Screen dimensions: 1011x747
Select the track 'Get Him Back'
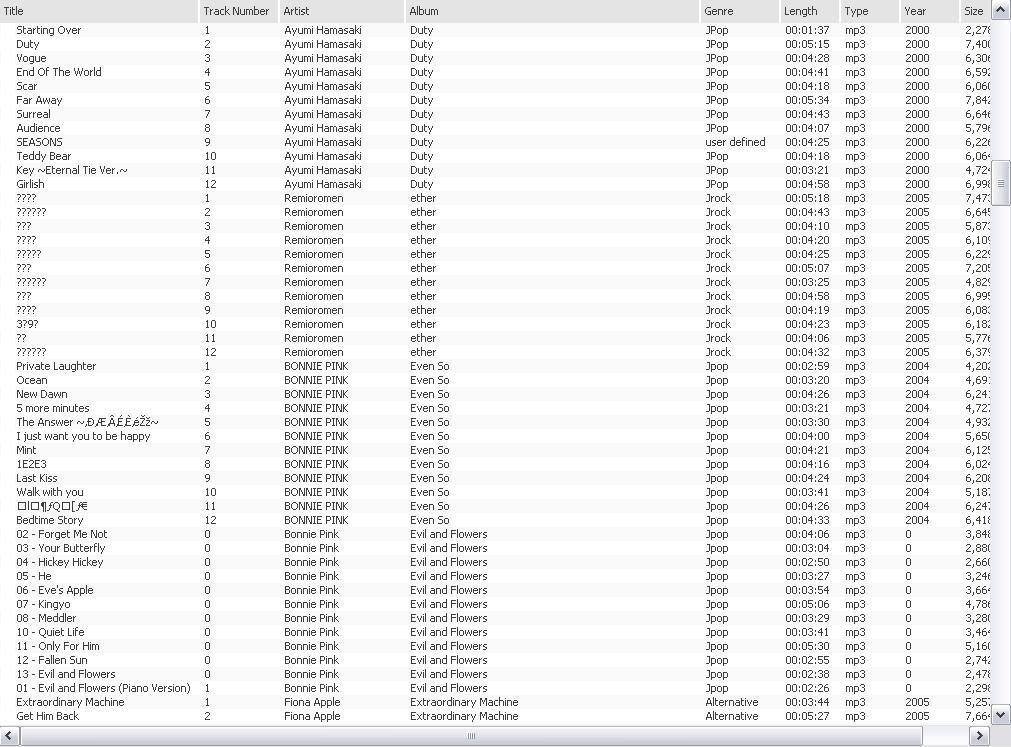click(x=48, y=716)
